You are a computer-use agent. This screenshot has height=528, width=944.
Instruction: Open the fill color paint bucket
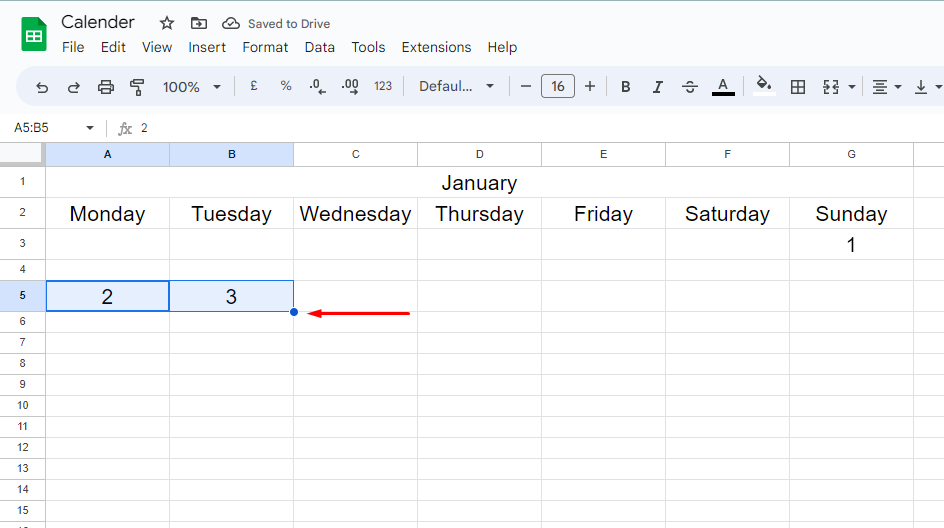(x=764, y=85)
